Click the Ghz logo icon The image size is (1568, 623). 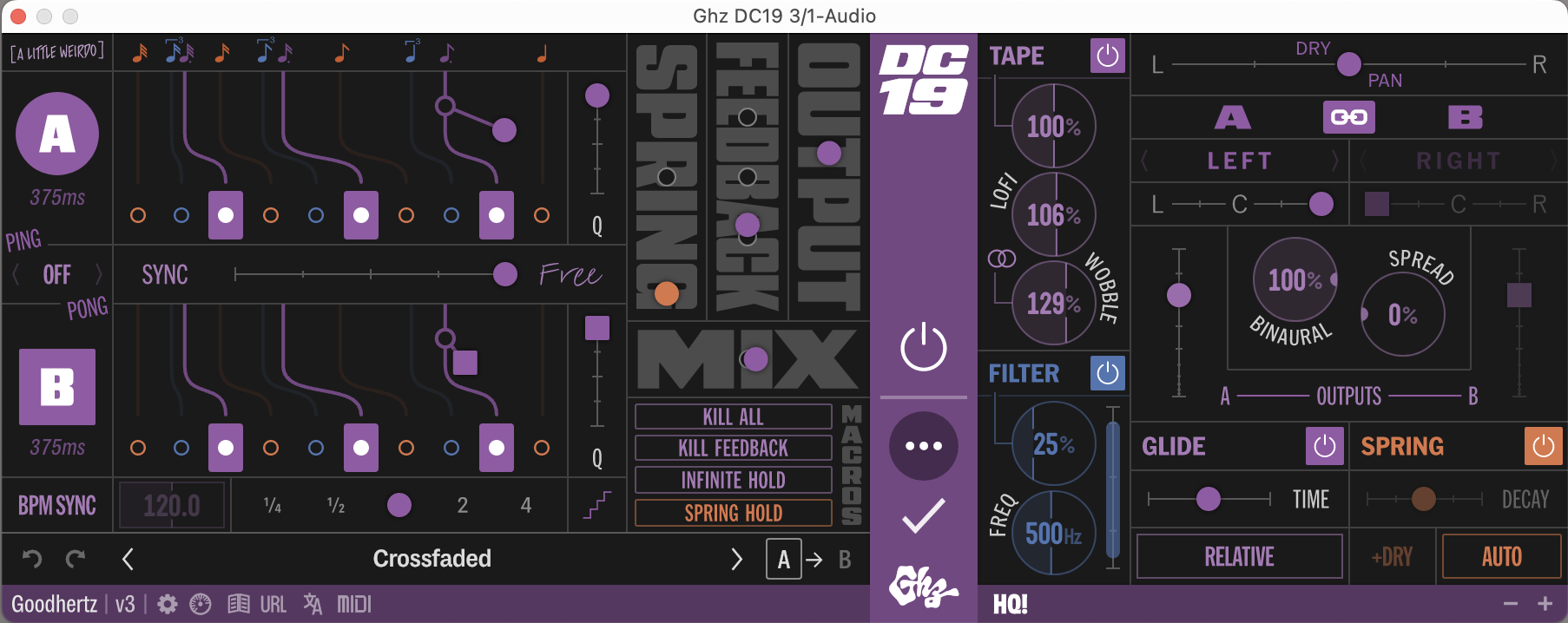pos(923,586)
